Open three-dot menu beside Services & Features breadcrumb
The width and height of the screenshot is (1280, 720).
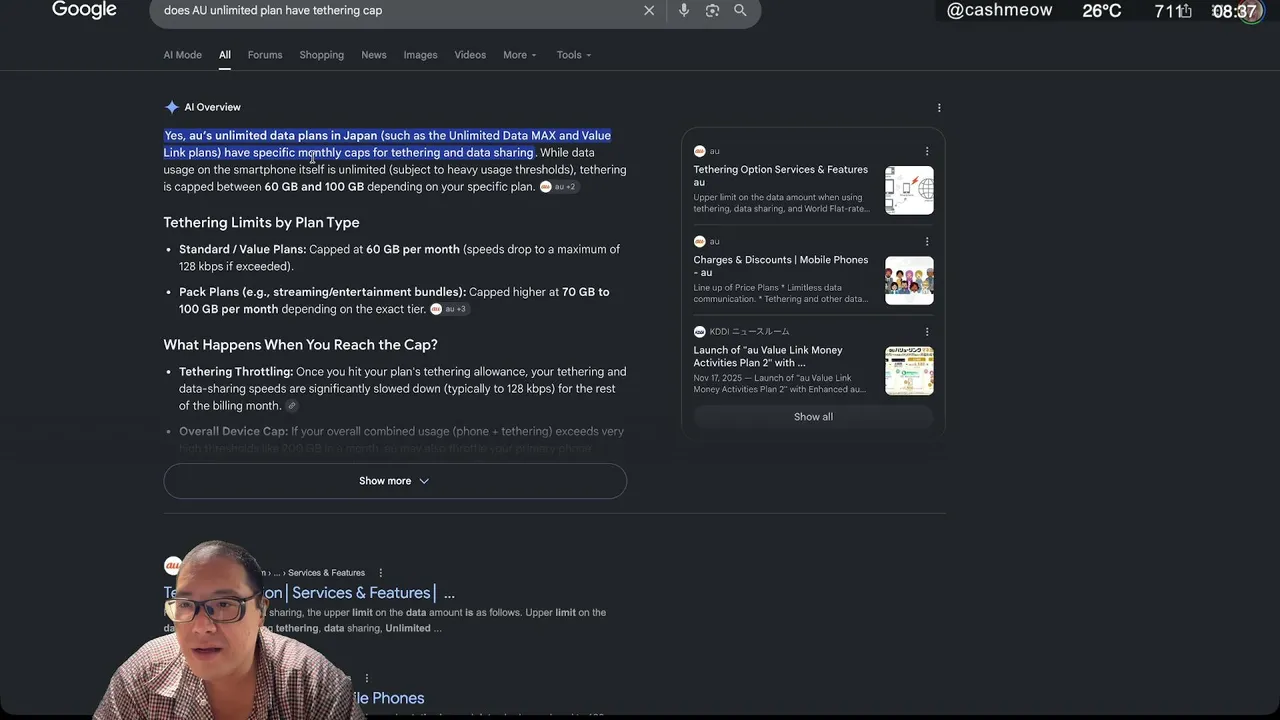380,573
